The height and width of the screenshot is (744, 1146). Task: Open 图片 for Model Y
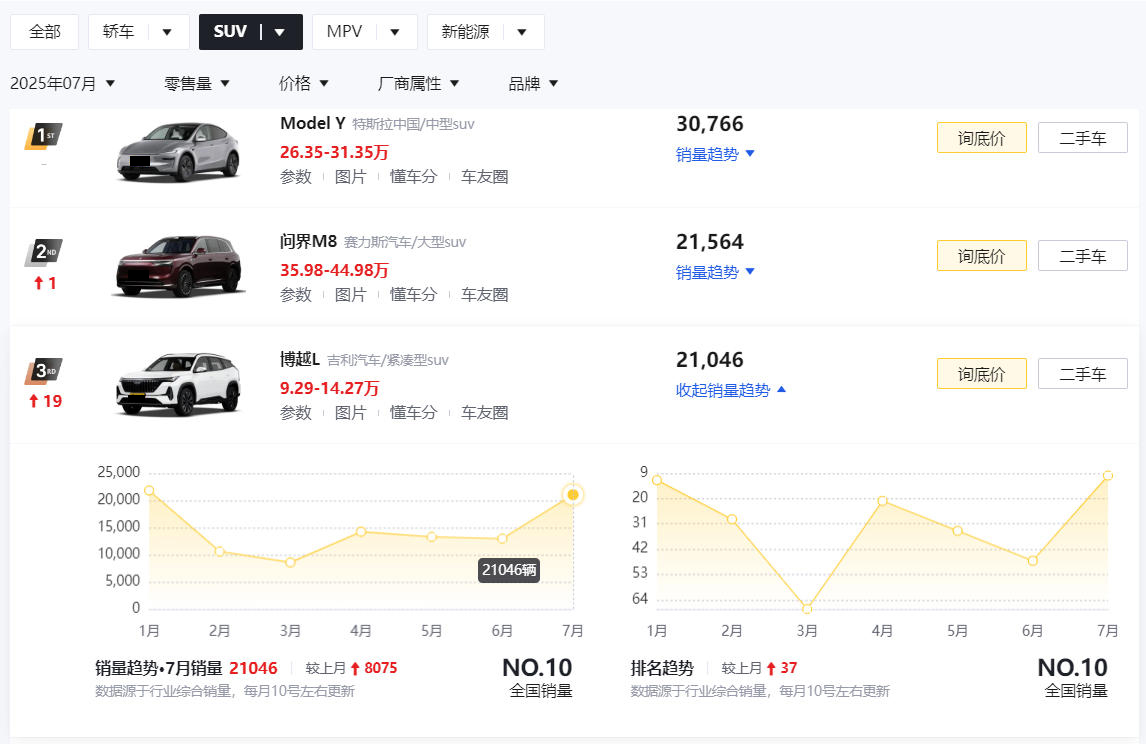350,177
